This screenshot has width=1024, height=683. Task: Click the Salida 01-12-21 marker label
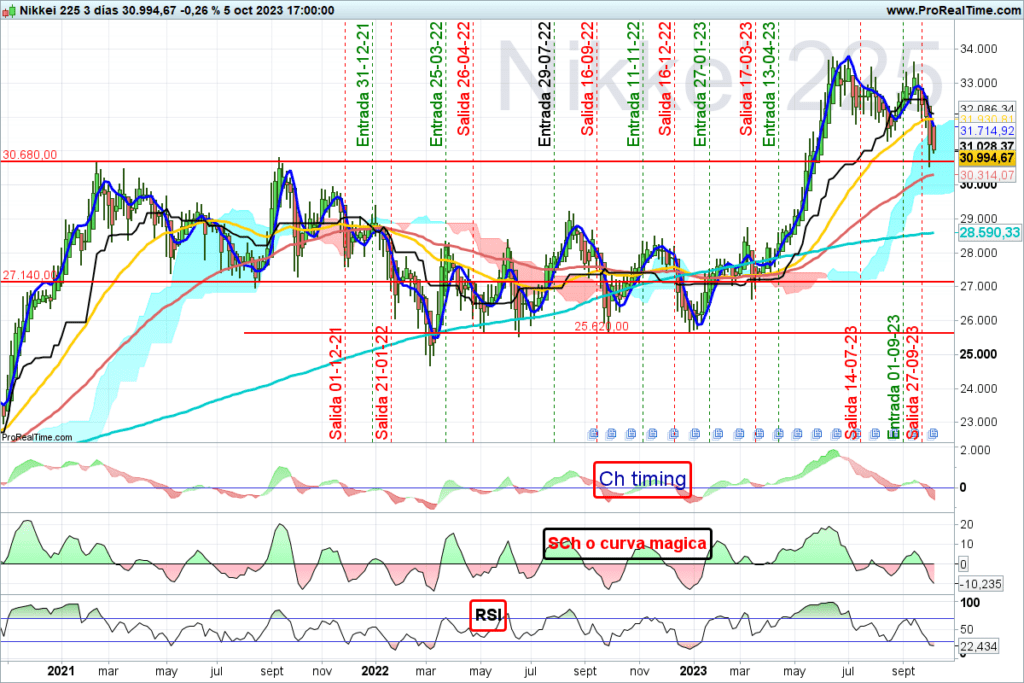(336, 383)
